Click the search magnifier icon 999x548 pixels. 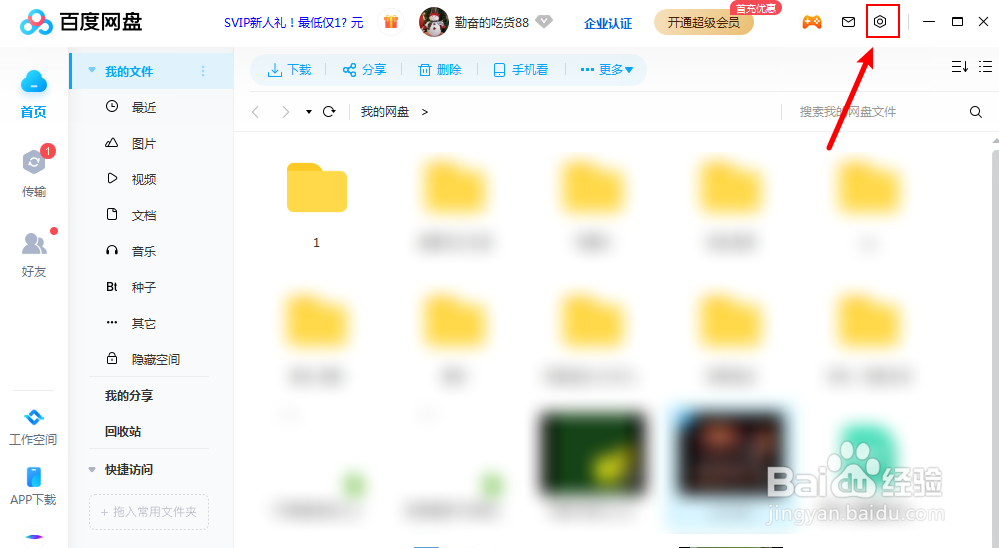pyautogui.click(x=975, y=112)
